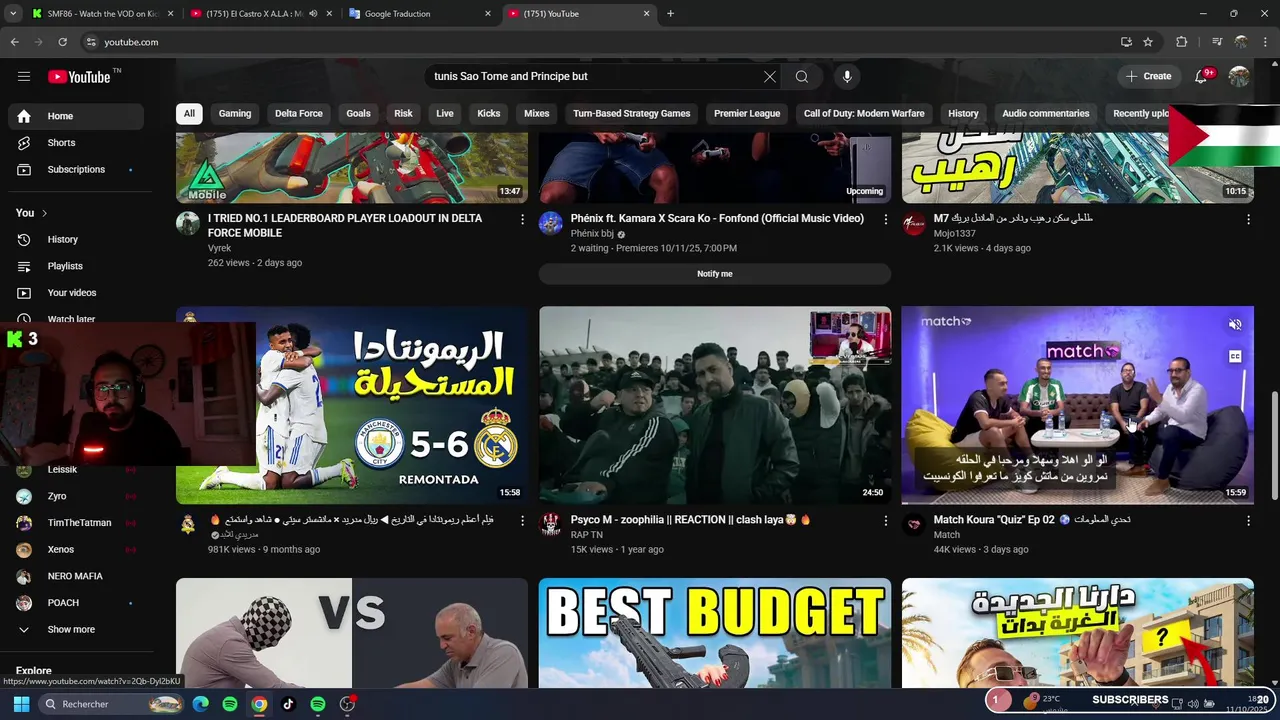Switch to the El Castro X A.L.A tab
Viewport: 1280px width, 720px height.
click(x=260, y=14)
